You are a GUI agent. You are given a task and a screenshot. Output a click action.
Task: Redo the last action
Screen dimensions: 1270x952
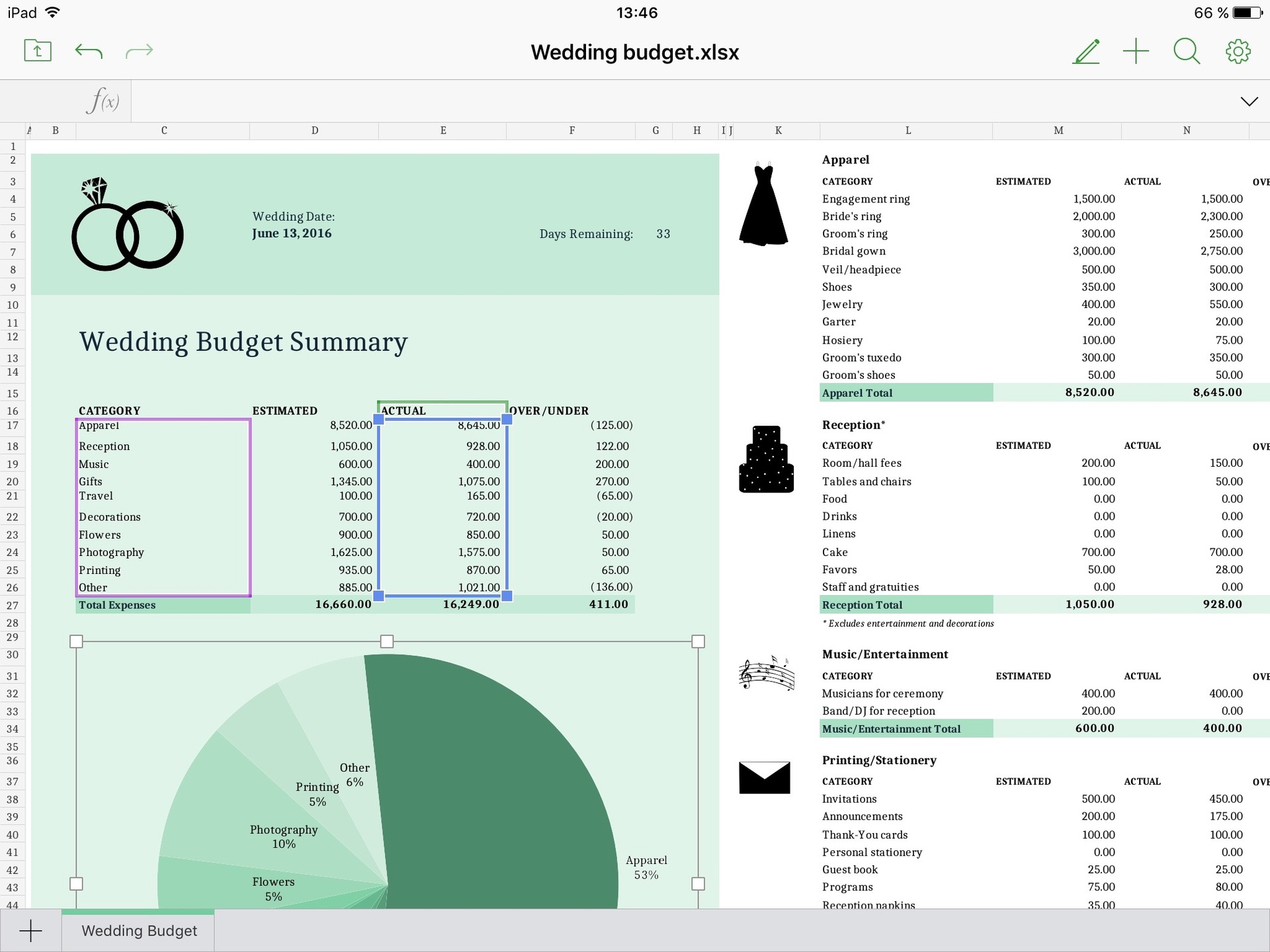click(138, 50)
